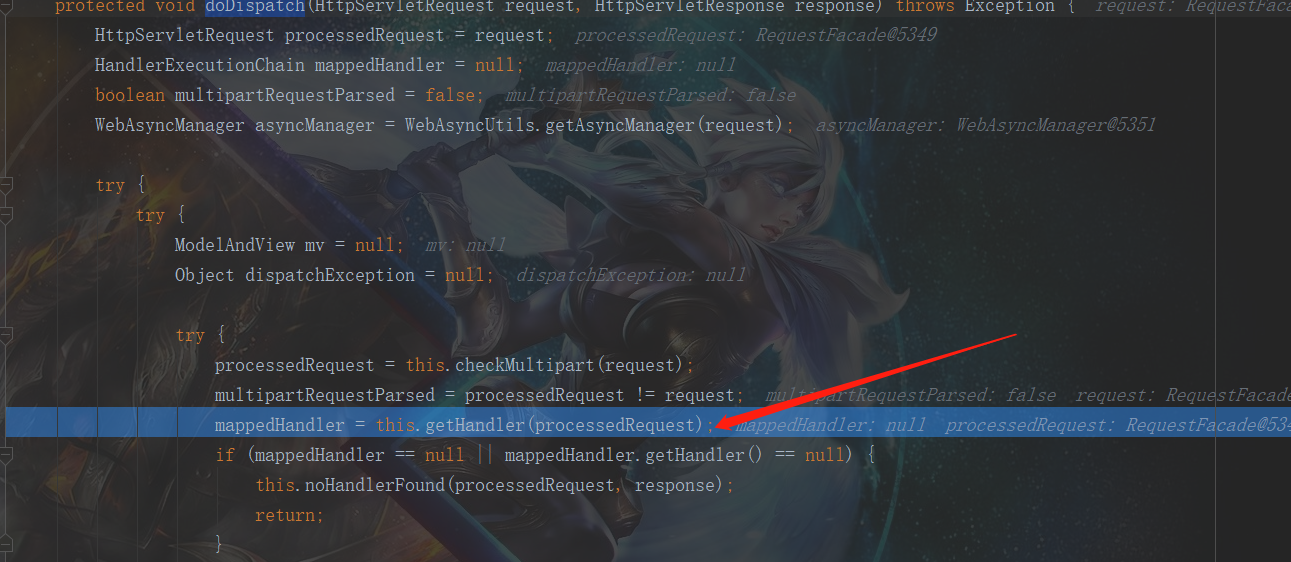Collapse the innermost try block fold marker
The image size is (1291, 562).
pos(6,335)
